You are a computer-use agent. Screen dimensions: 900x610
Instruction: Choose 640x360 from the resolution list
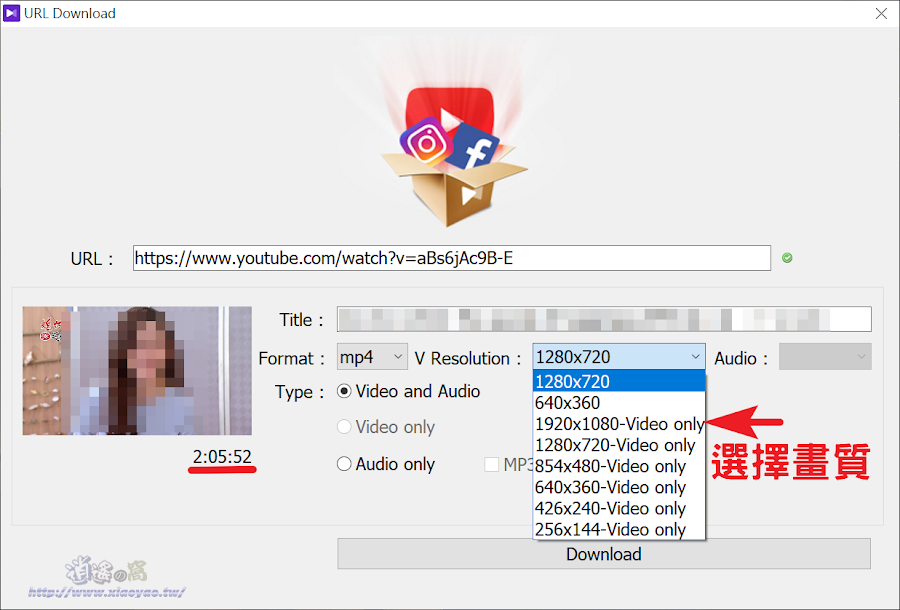pyautogui.click(x=619, y=403)
